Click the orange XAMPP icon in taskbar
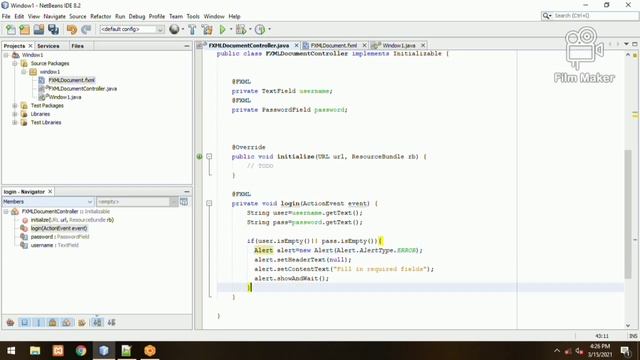Viewport: 640px width, 360px height. [x=58, y=351]
